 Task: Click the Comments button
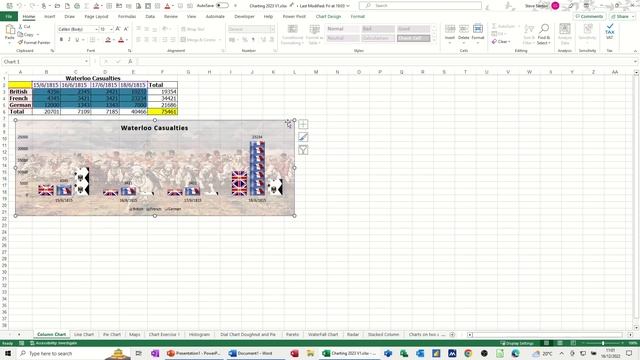[589, 16]
